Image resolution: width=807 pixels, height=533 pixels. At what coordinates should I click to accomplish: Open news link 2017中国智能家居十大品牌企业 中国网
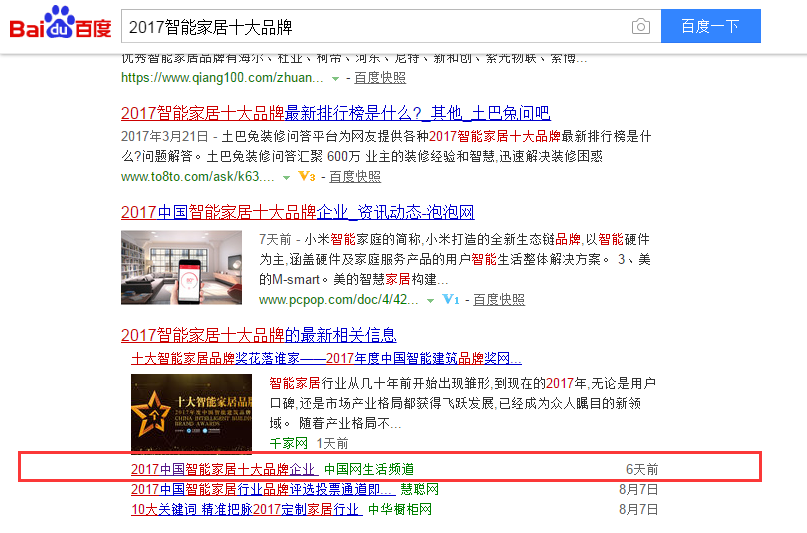224,469
